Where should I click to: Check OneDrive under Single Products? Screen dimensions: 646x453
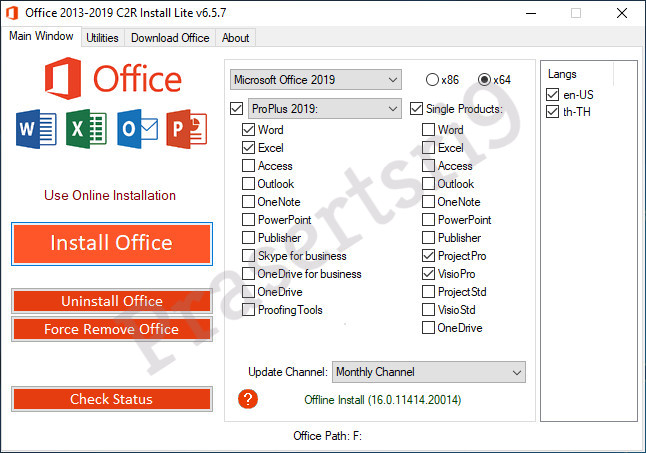428,328
